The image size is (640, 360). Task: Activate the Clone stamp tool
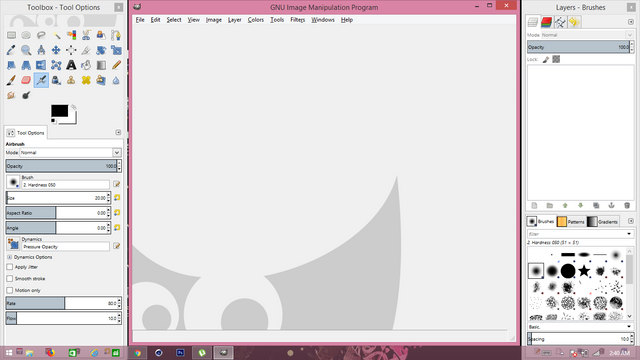71,80
